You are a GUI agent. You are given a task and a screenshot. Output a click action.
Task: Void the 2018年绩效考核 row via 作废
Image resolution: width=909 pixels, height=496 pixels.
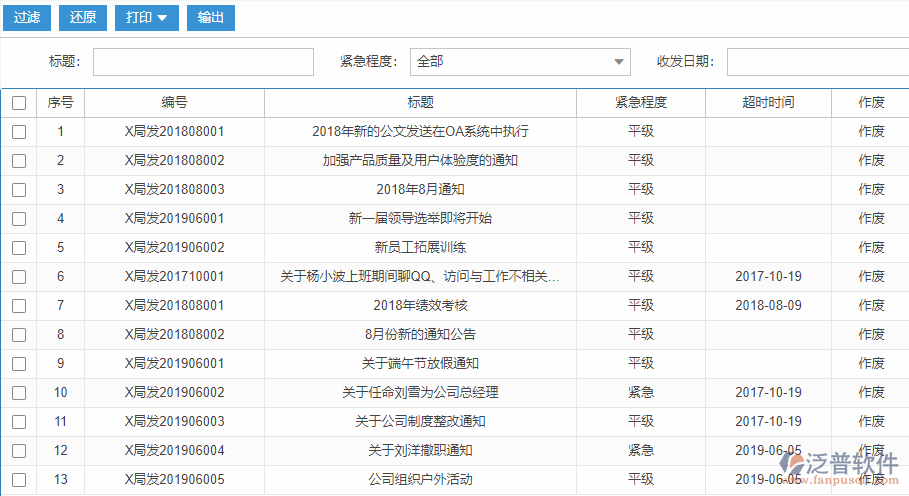point(871,306)
